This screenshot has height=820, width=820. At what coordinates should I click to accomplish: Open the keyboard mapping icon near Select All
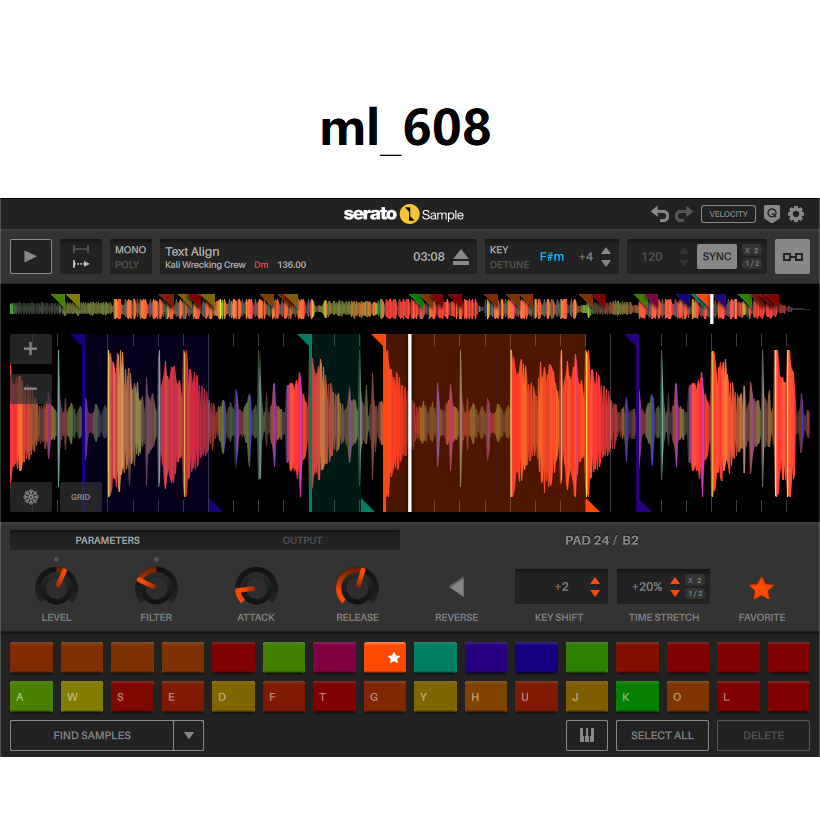pos(587,735)
